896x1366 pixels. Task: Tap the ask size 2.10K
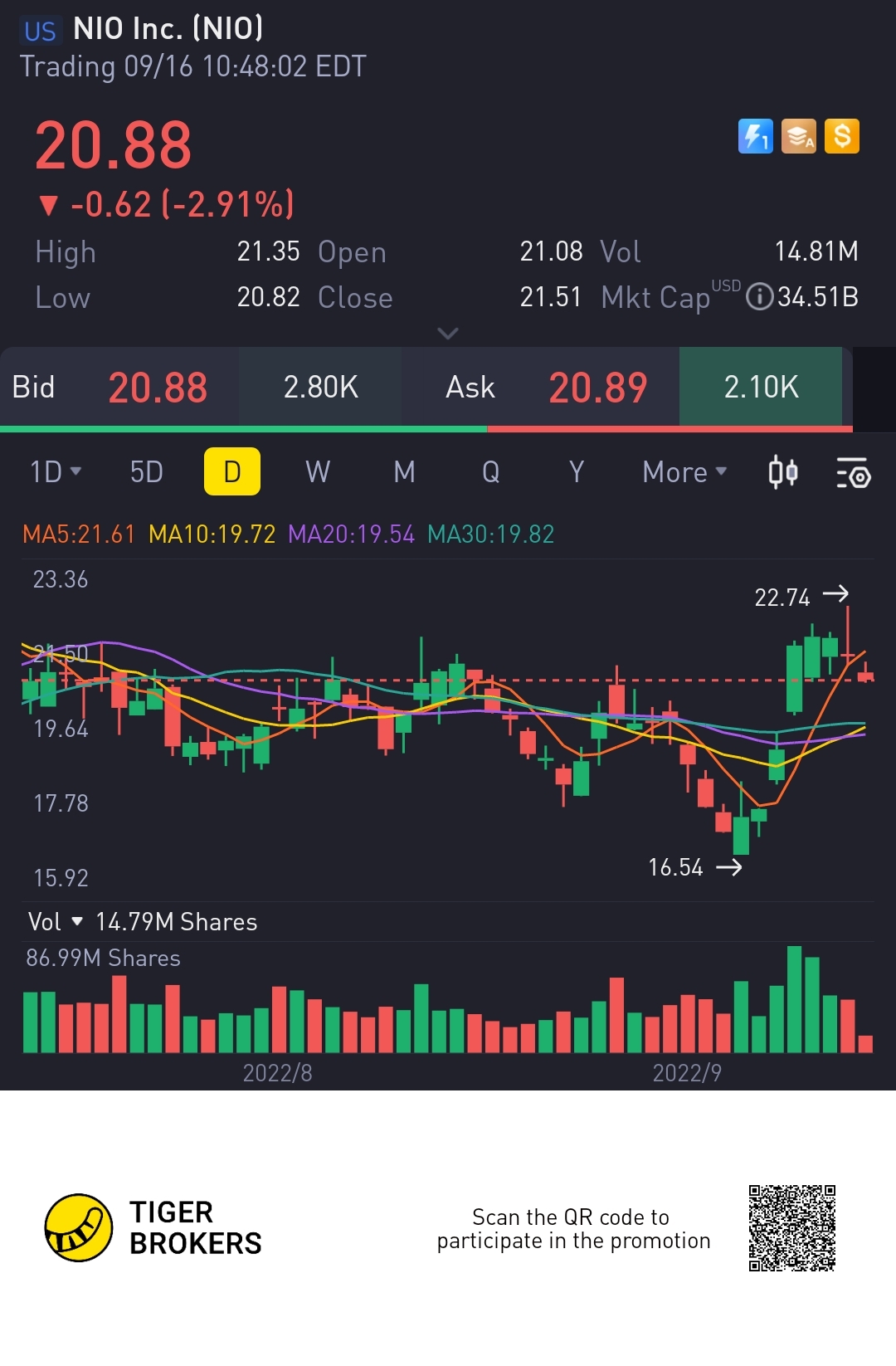pyautogui.click(x=761, y=387)
